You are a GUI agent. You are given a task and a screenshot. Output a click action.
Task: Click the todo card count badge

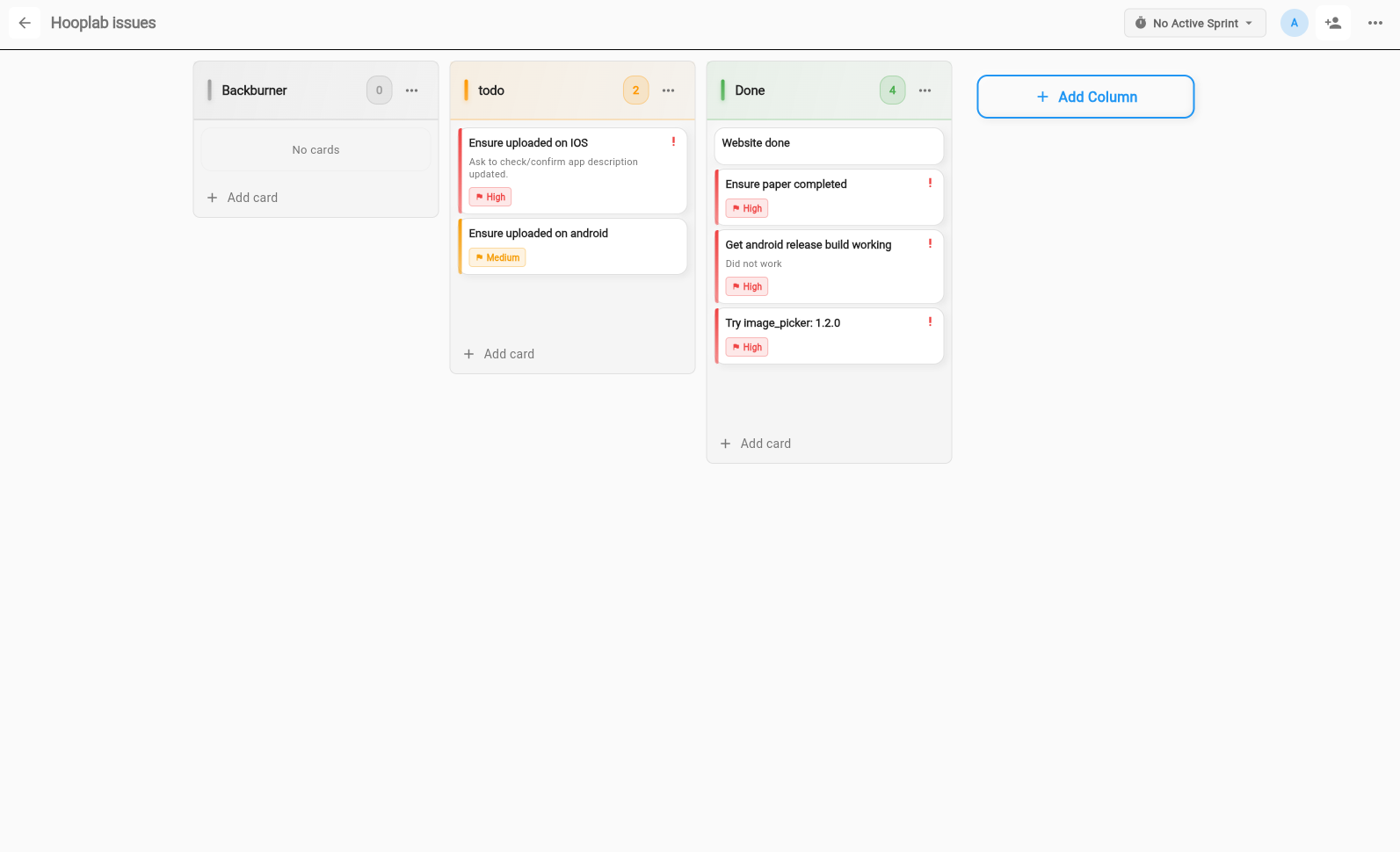(635, 90)
